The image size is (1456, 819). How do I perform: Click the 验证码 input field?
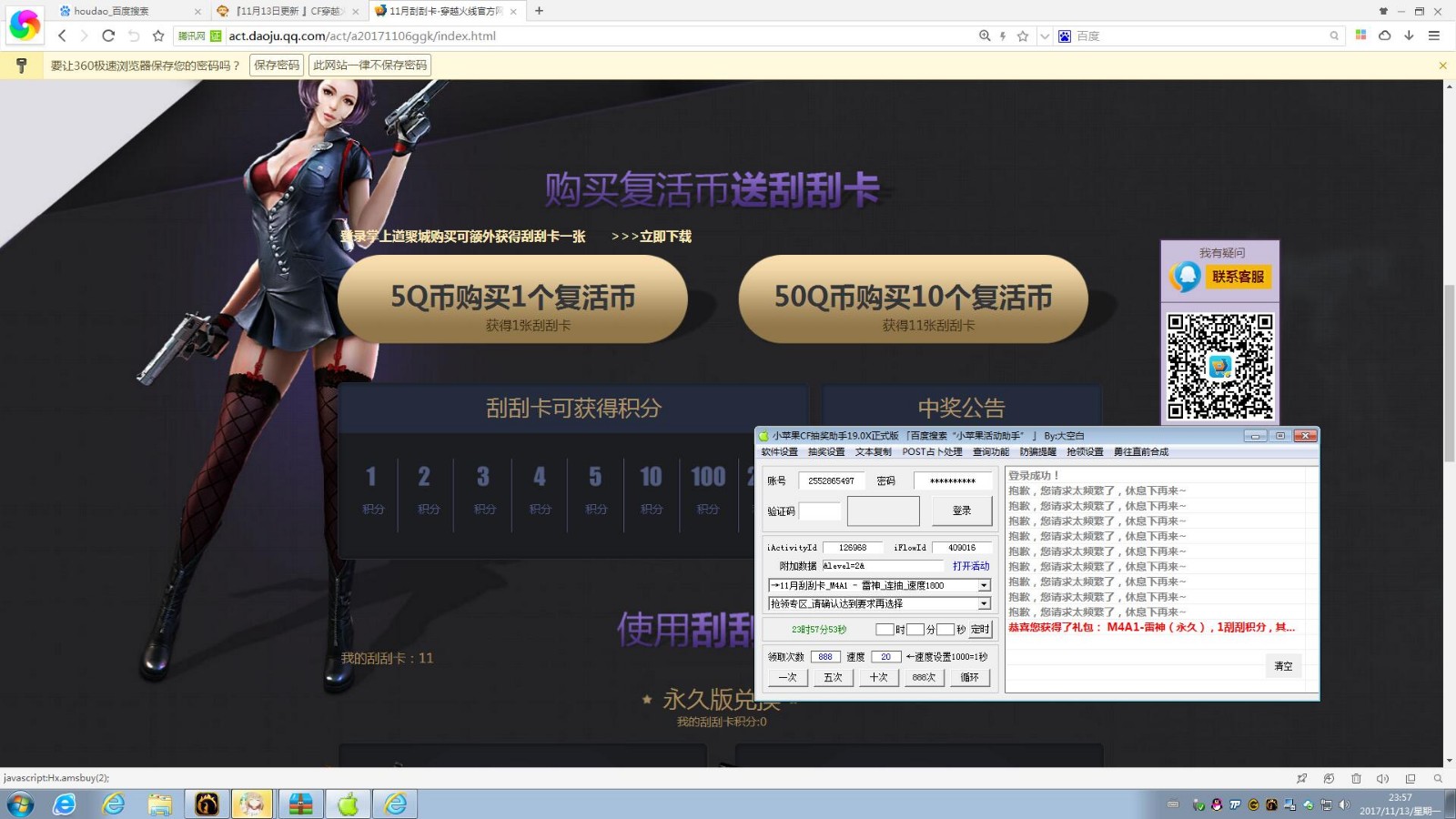pyautogui.click(x=820, y=511)
